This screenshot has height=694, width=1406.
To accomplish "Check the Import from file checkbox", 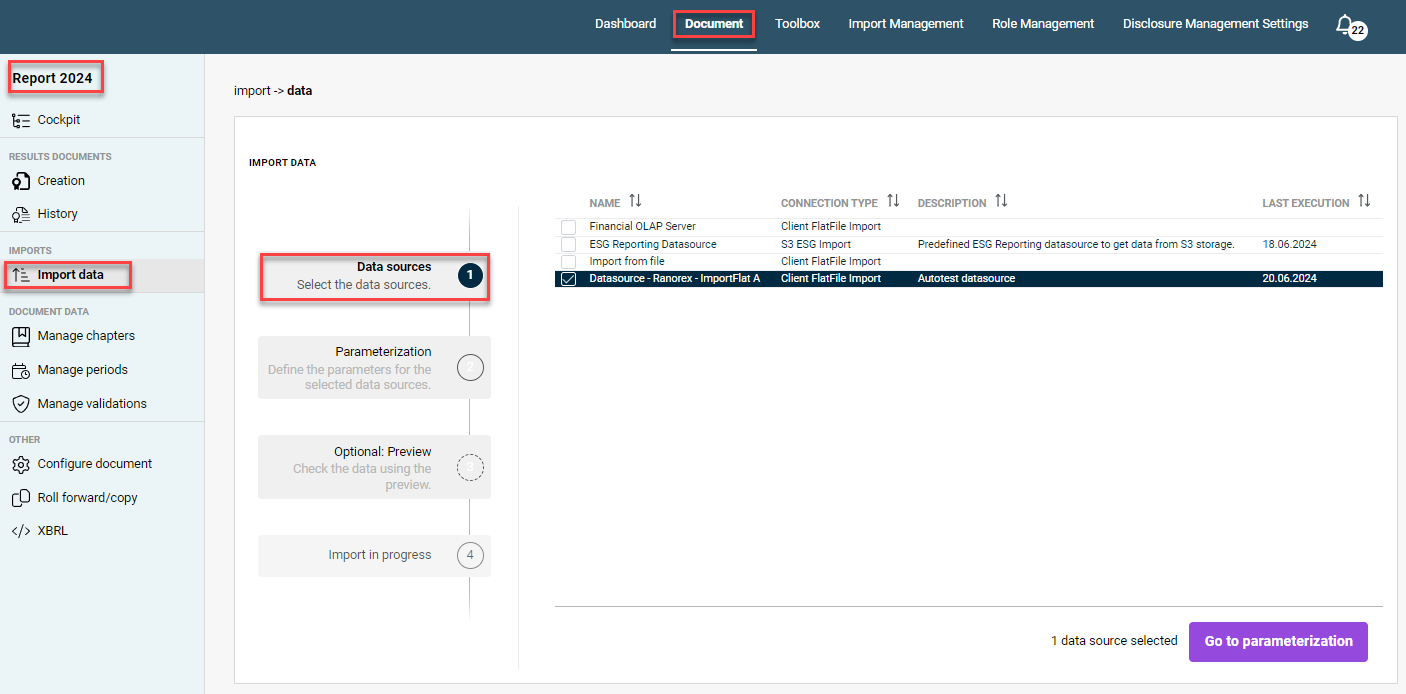I will (568, 262).
